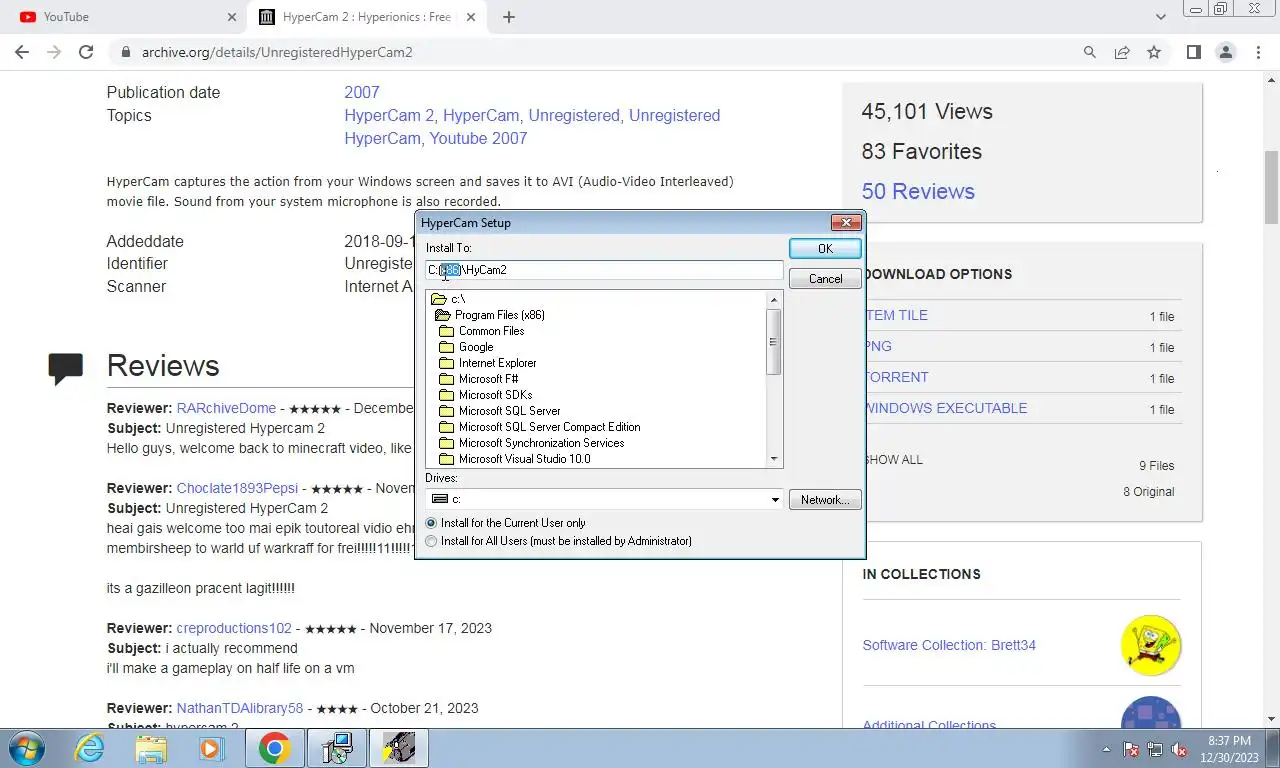Open the 2007 publication date link
This screenshot has height=768, width=1280.
362,92
